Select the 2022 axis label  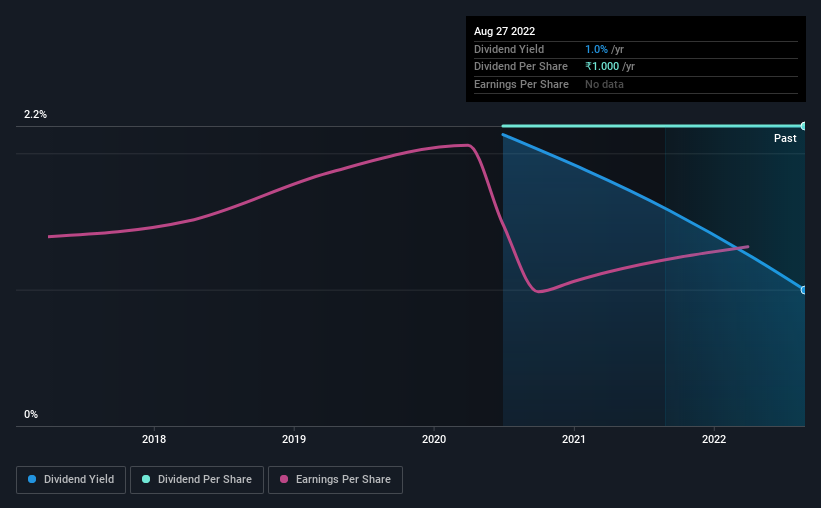(x=714, y=439)
